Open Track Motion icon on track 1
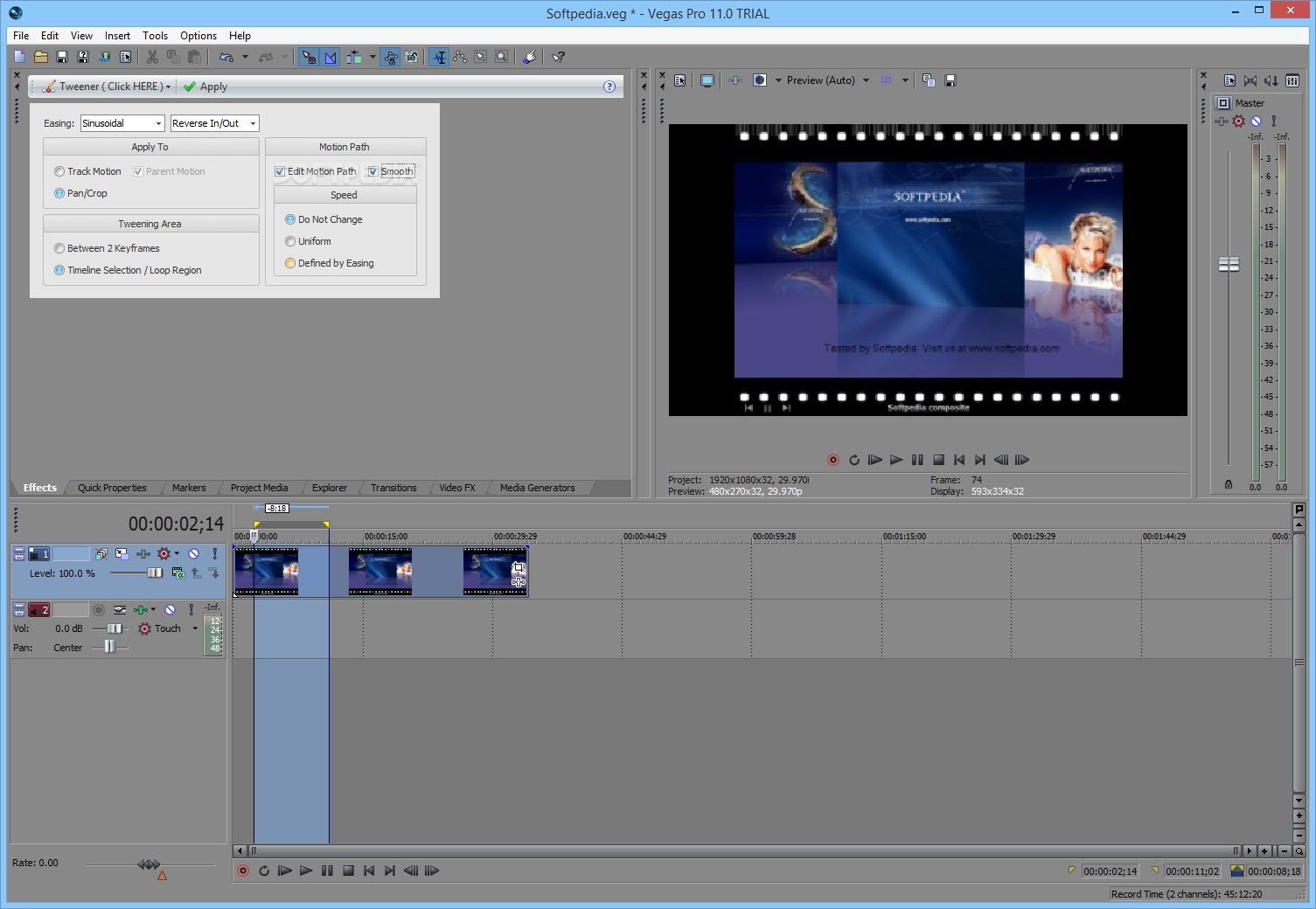The width and height of the screenshot is (1316, 909). [x=122, y=554]
